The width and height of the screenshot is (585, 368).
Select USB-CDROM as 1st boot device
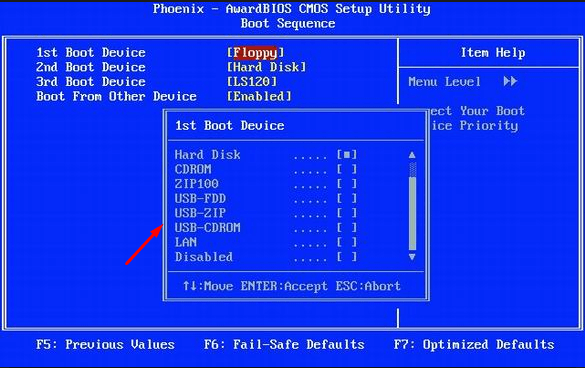[x=347, y=227]
